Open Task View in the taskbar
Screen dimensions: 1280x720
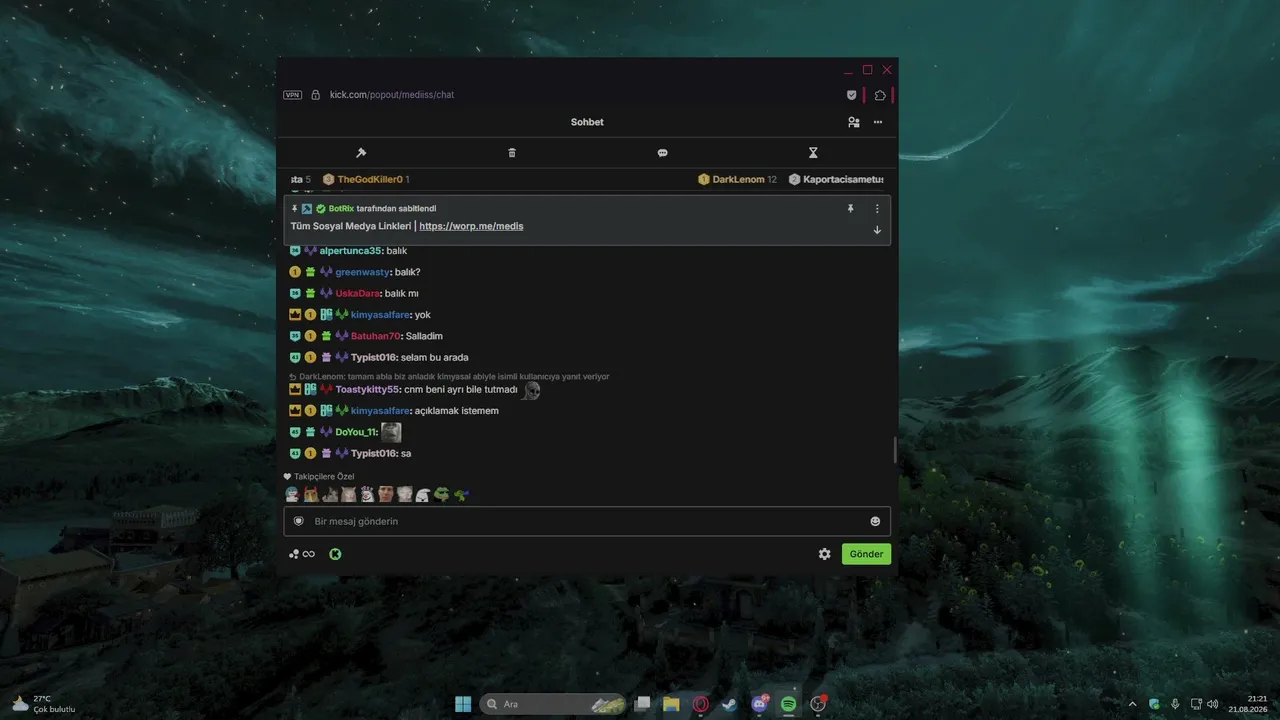pos(643,704)
